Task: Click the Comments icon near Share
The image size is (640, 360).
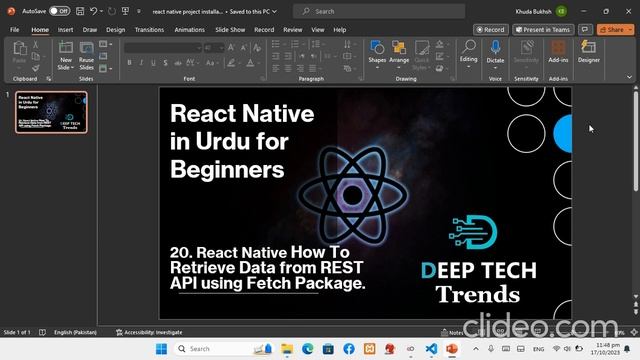Action: point(585,29)
